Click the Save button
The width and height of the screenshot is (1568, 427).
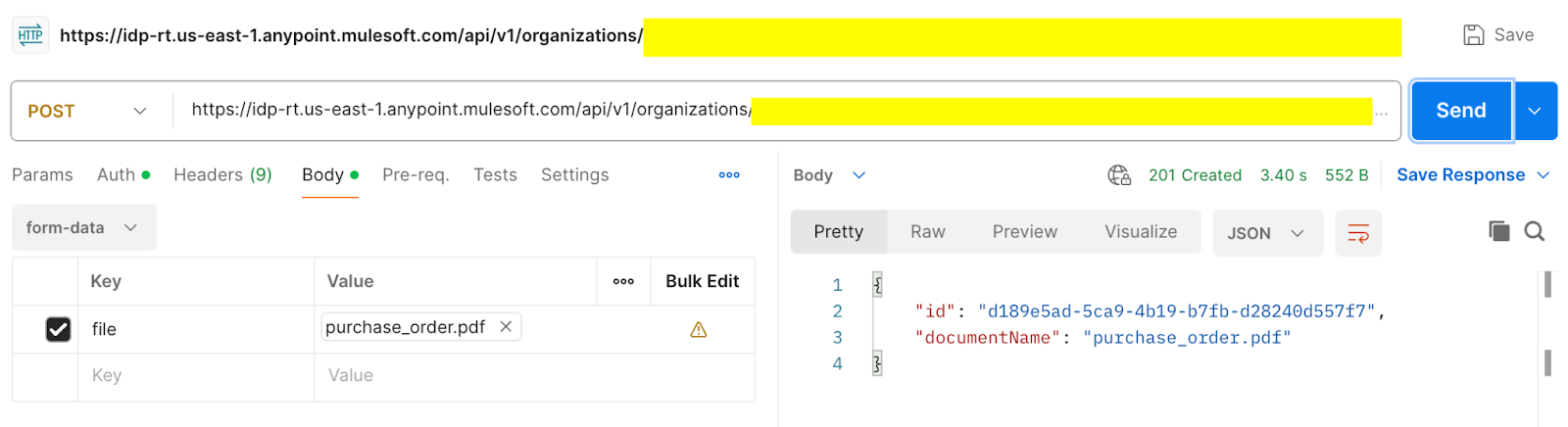[1498, 35]
